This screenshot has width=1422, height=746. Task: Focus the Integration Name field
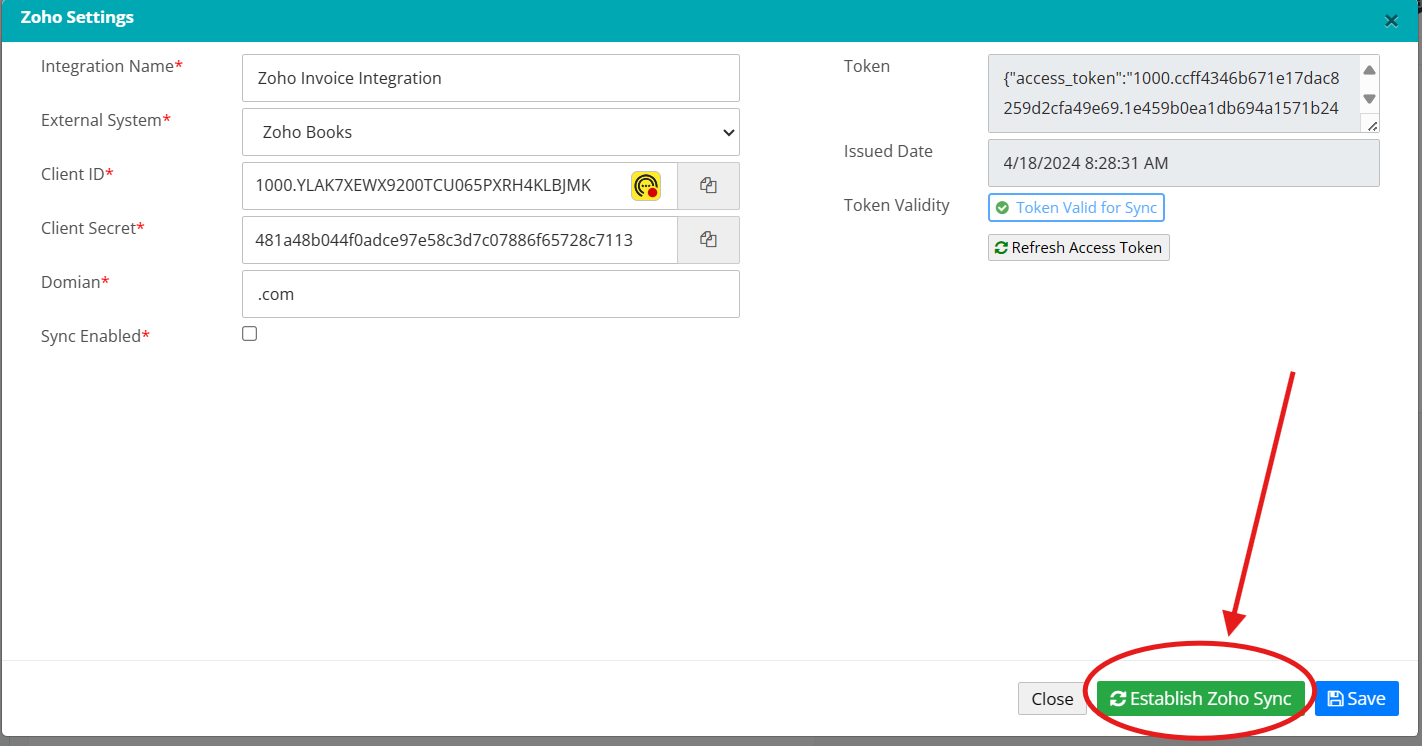click(490, 78)
